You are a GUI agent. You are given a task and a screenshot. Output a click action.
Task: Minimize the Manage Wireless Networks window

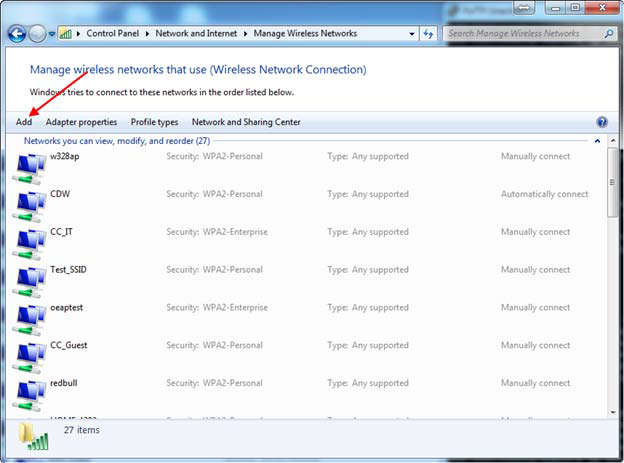[556, 8]
